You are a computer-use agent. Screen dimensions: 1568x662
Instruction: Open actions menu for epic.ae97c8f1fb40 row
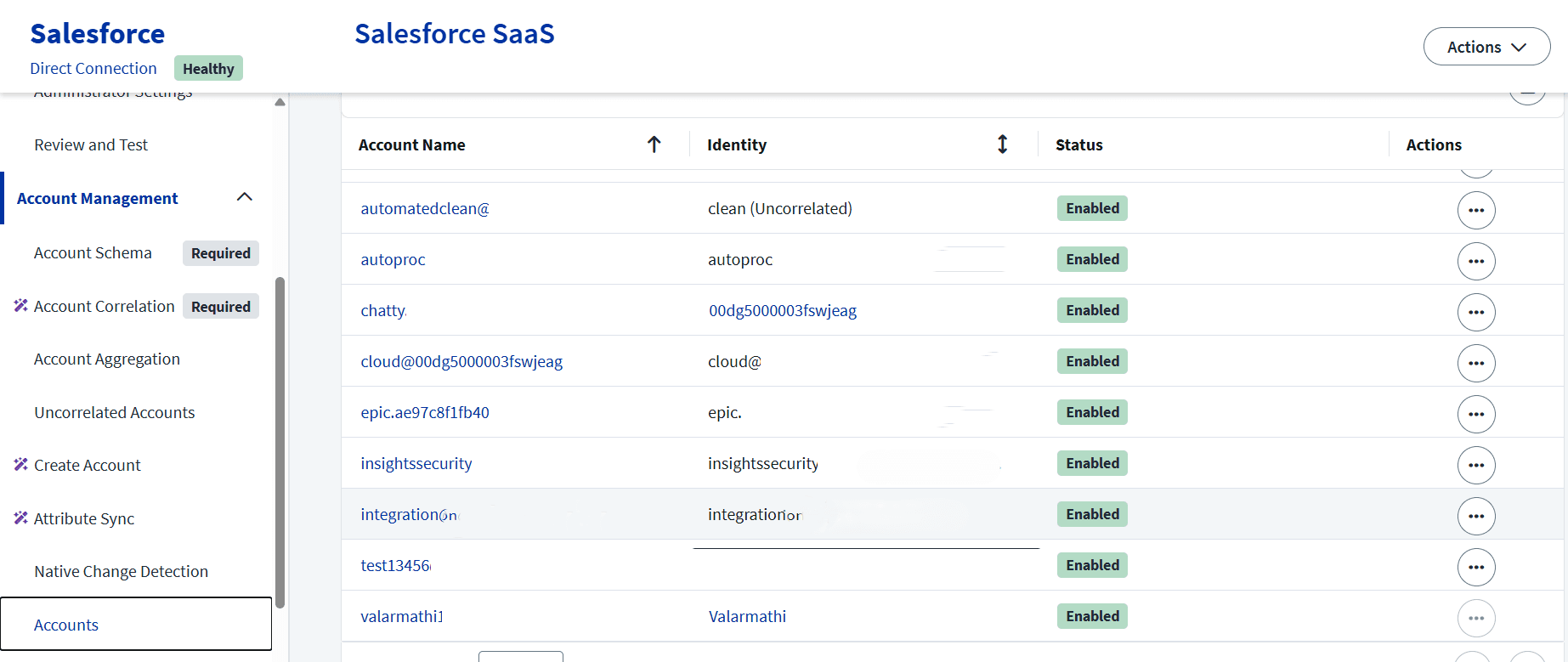[1476, 414]
